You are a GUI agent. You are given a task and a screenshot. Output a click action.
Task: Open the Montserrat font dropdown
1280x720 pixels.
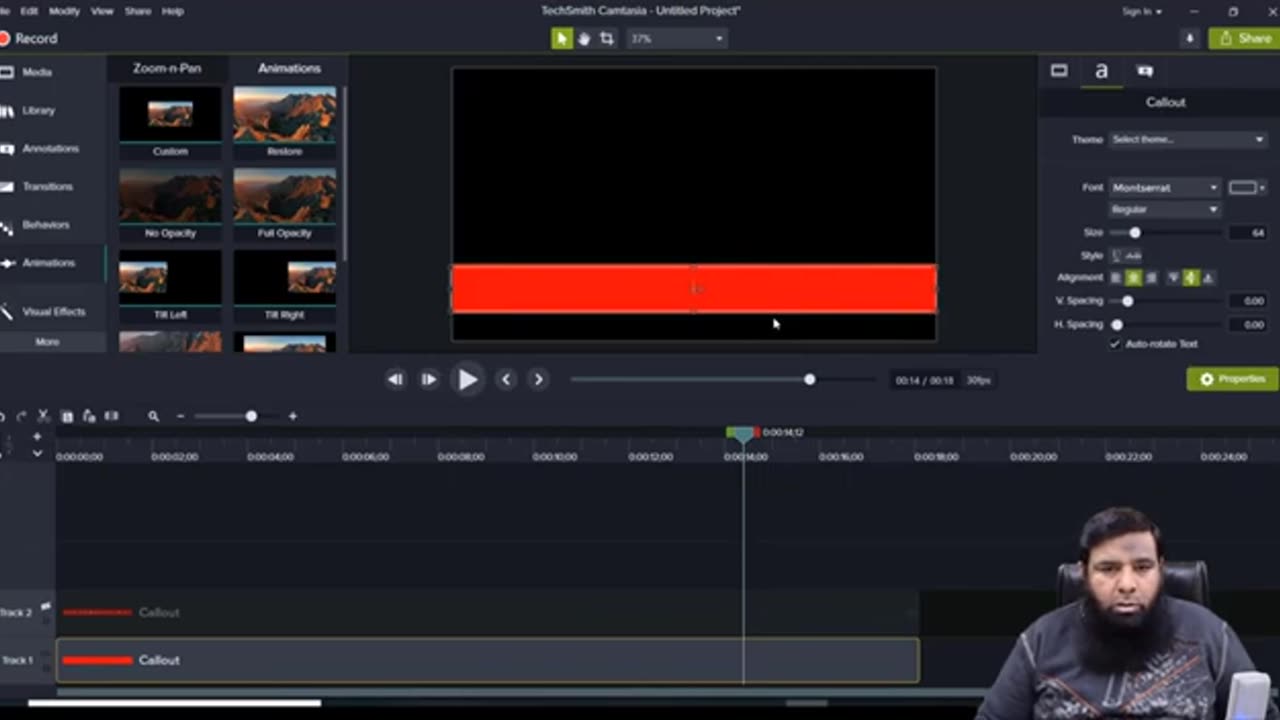click(1165, 187)
